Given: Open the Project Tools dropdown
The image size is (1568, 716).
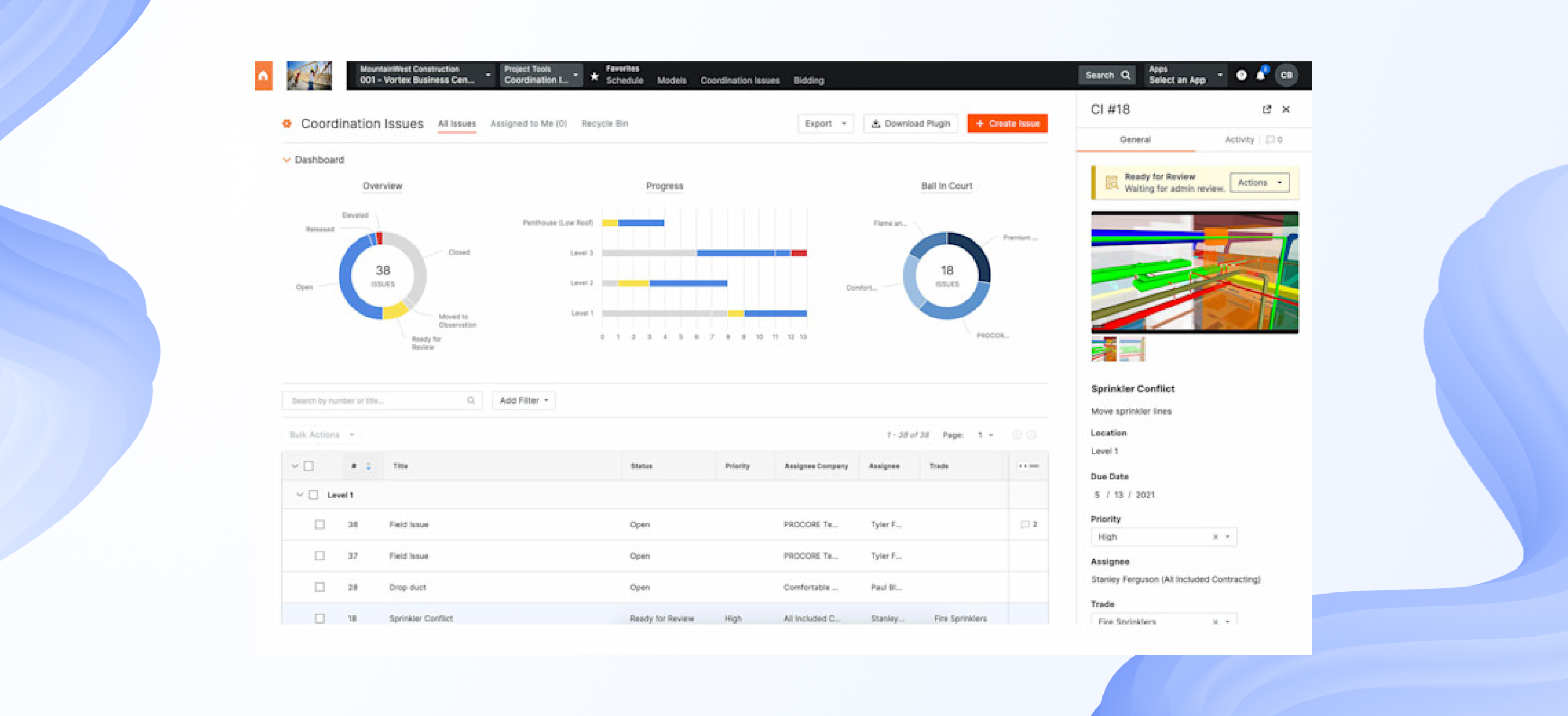Looking at the screenshot, I should click(x=541, y=75).
